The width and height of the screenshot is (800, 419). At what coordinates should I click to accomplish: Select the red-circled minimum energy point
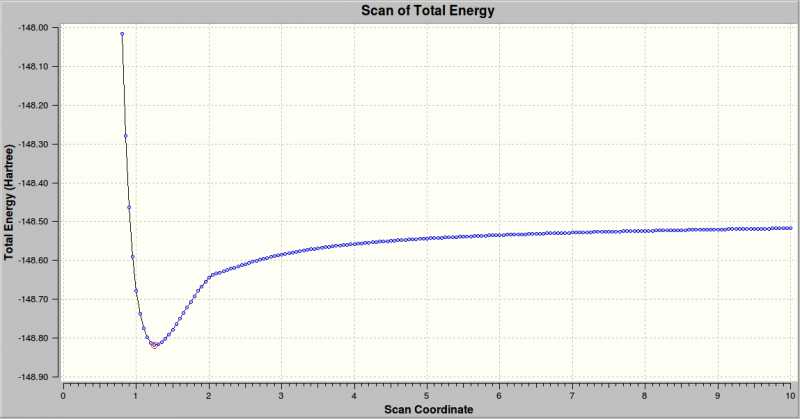click(155, 346)
